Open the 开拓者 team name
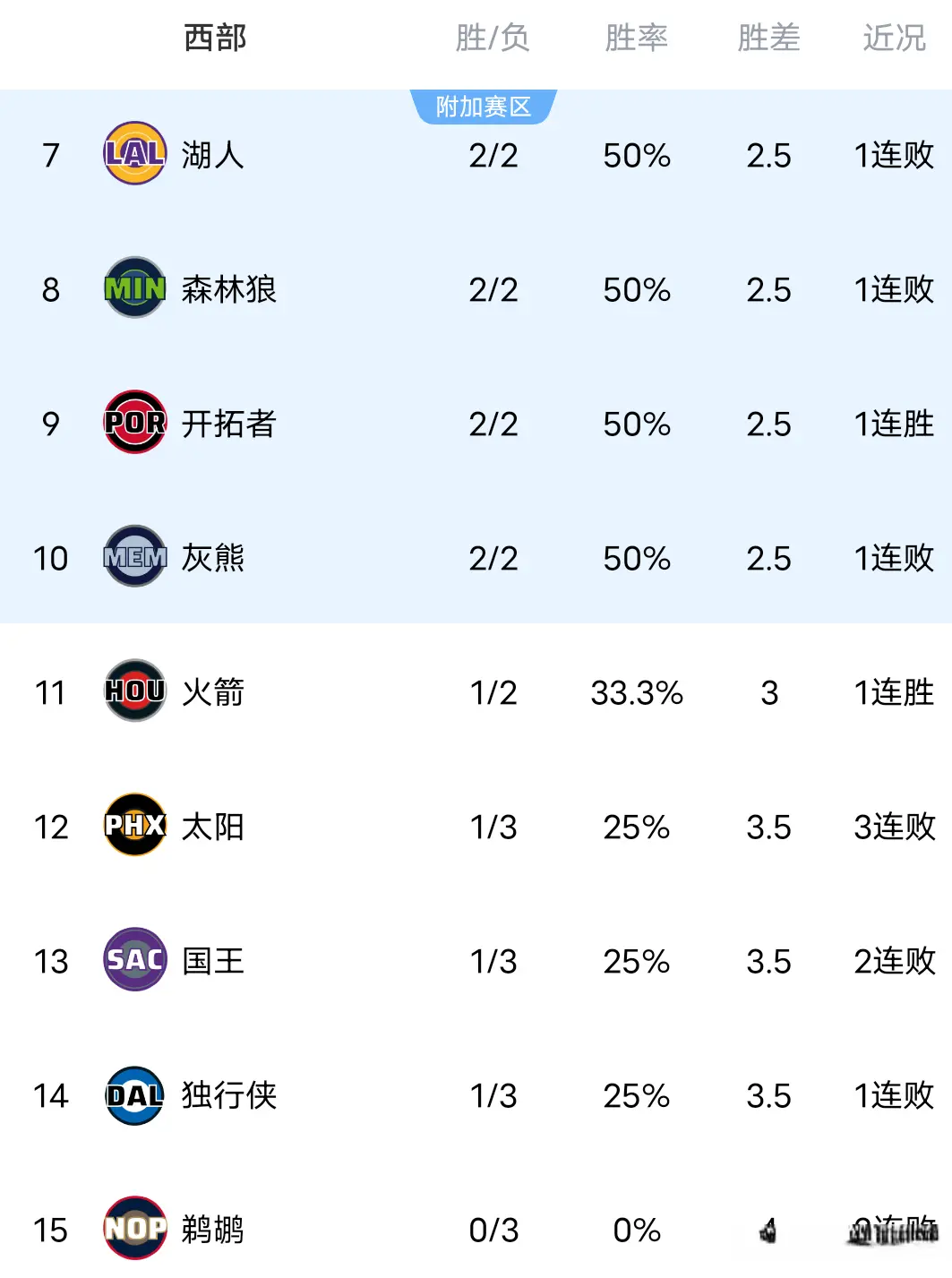Viewport: 952px width, 1278px height. (229, 424)
